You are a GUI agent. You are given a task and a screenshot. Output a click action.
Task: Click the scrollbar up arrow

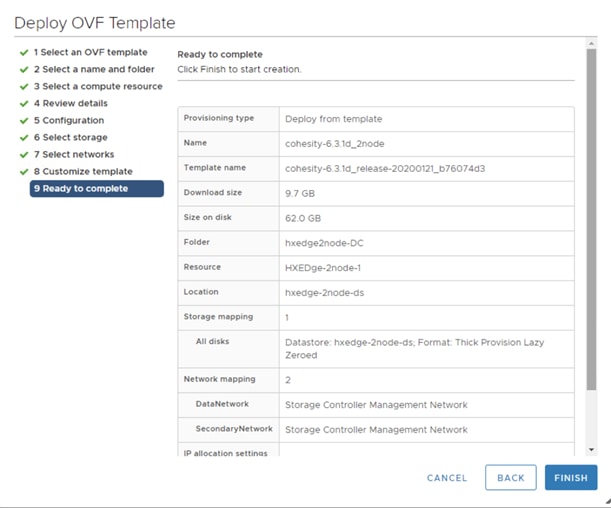pos(591,43)
